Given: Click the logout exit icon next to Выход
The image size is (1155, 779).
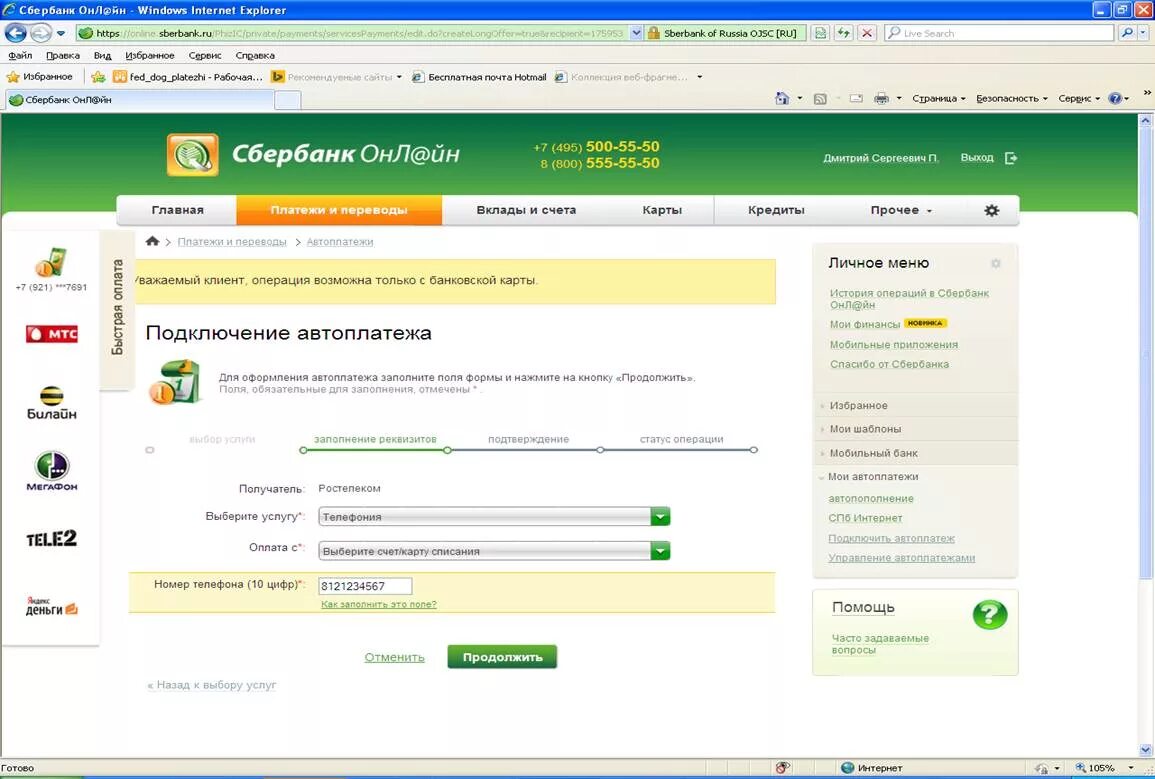Looking at the screenshot, I should coord(1011,158).
